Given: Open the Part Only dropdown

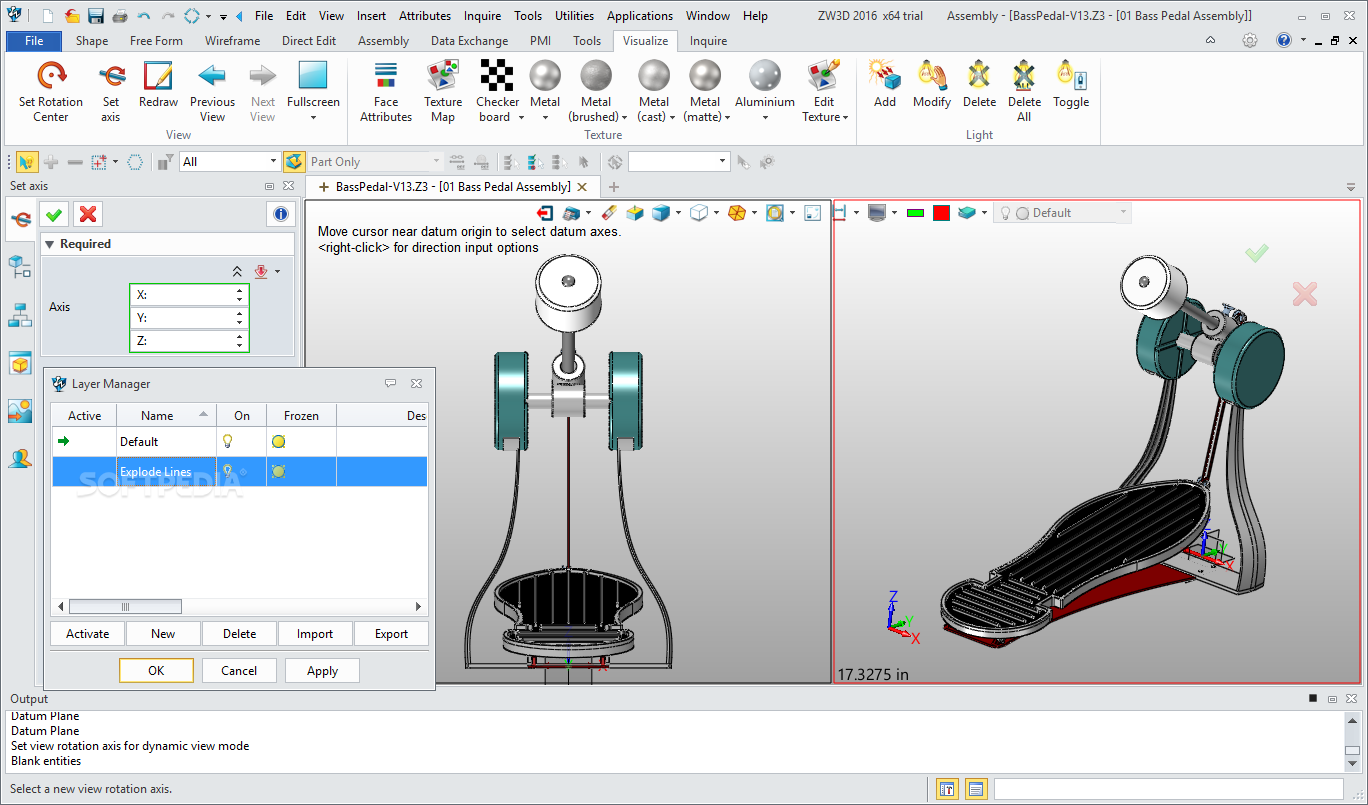Looking at the screenshot, I should click(x=436, y=162).
